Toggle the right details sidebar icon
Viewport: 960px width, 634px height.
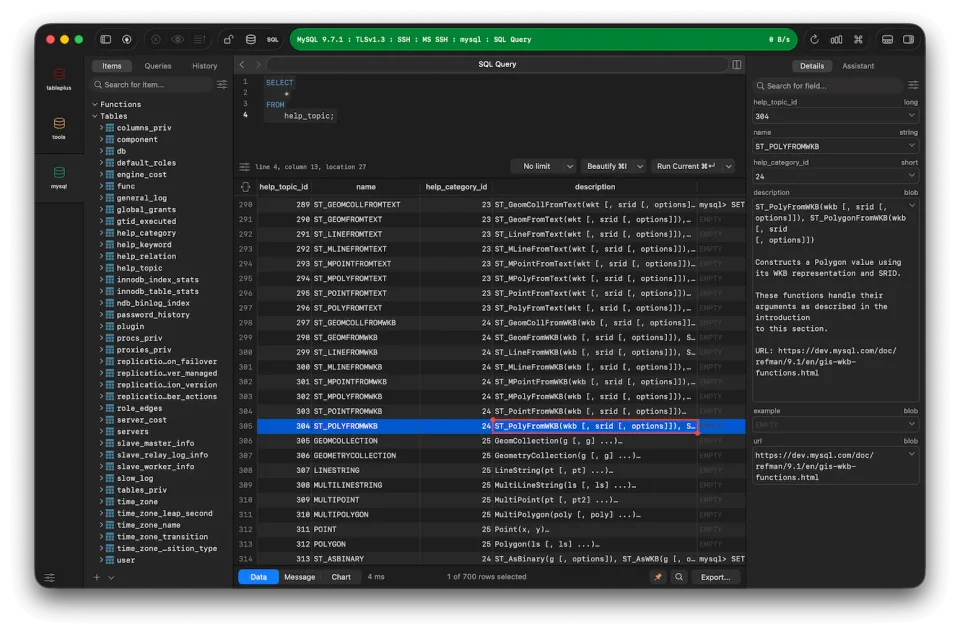909,39
